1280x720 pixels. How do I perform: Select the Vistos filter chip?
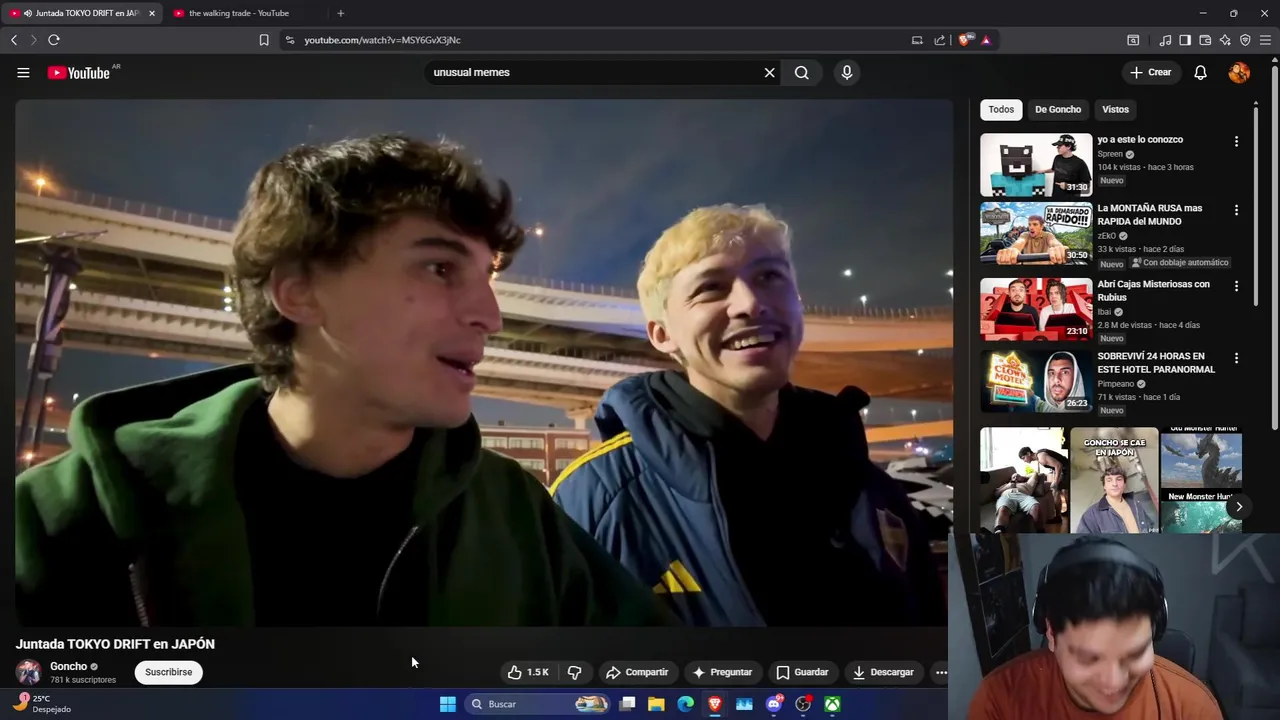coord(1115,109)
